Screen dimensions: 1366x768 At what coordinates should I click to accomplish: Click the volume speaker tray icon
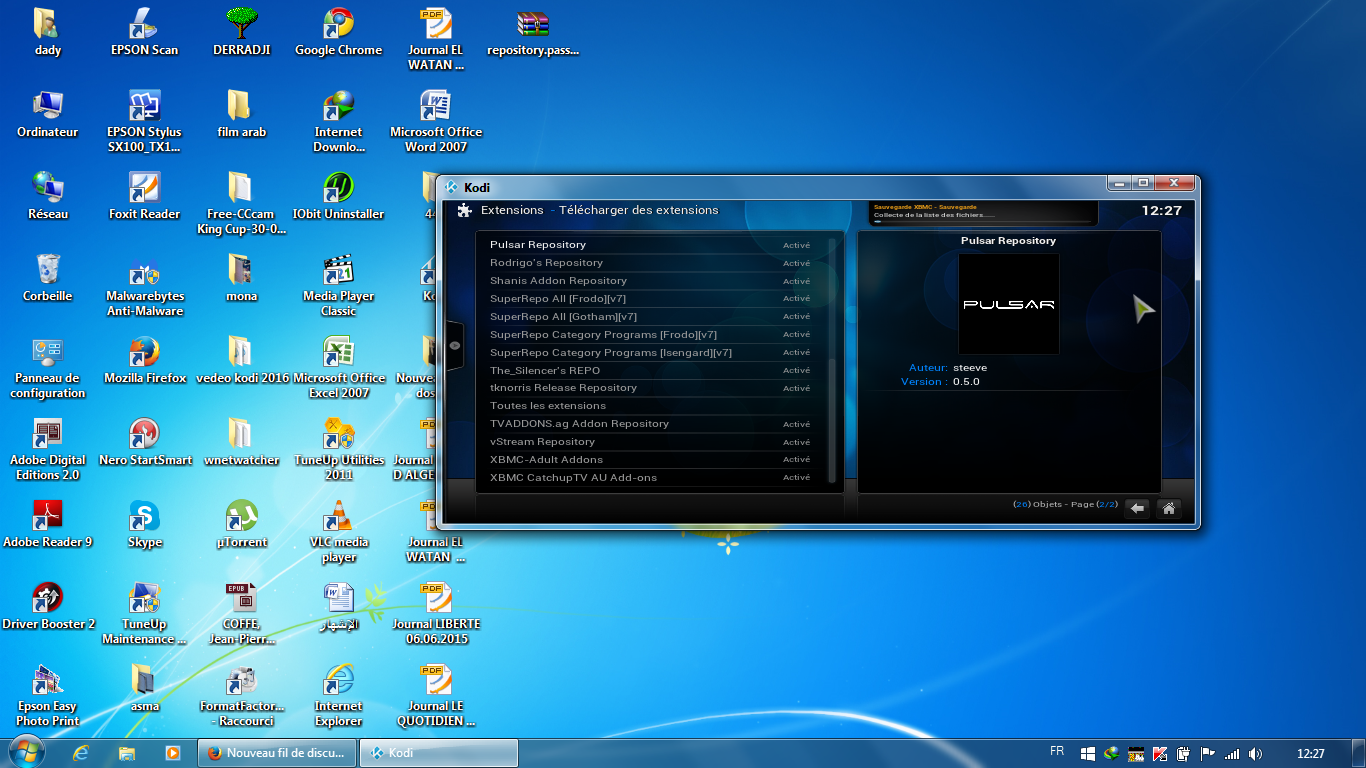pyautogui.click(x=1255, y=754)
